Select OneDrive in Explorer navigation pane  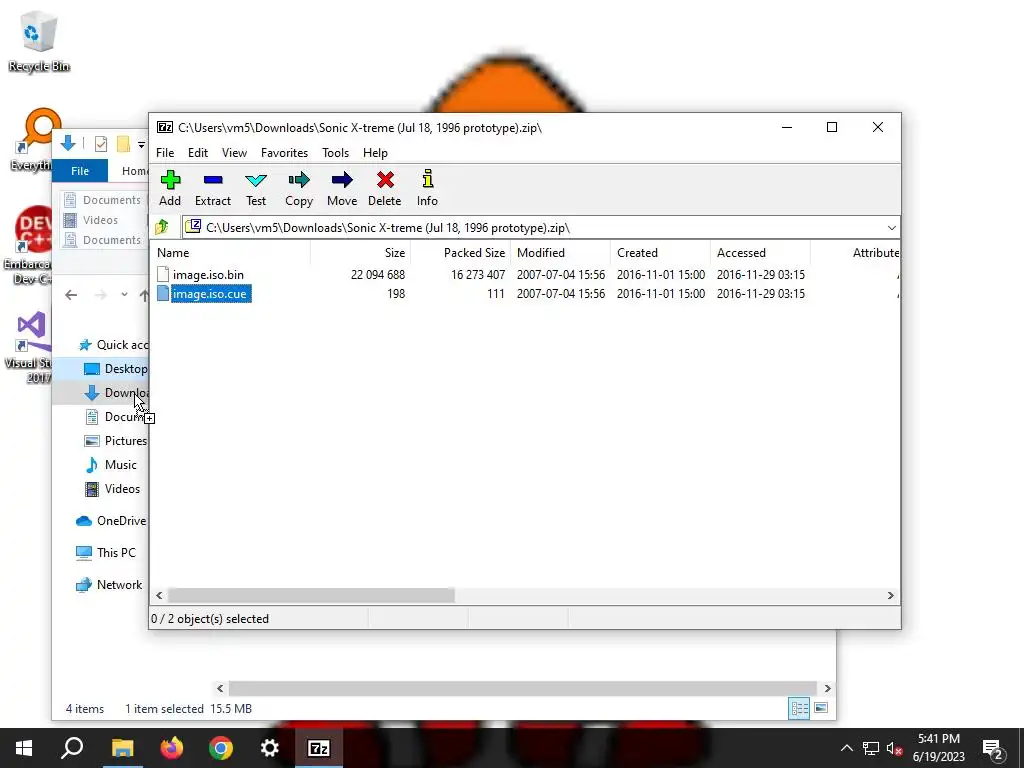[x=112, y=520]
